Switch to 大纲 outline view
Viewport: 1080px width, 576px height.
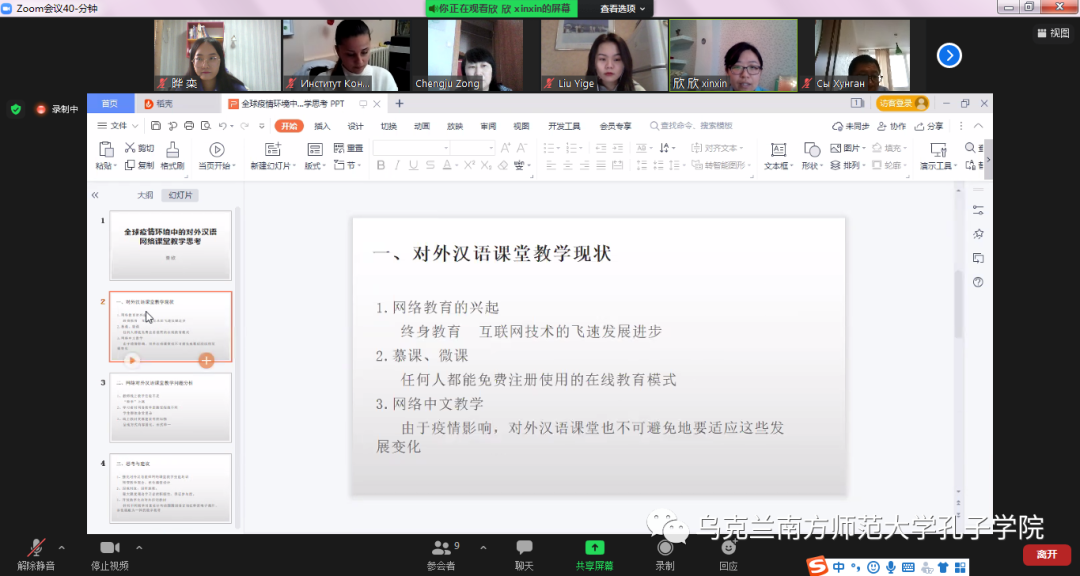(145, 196)
